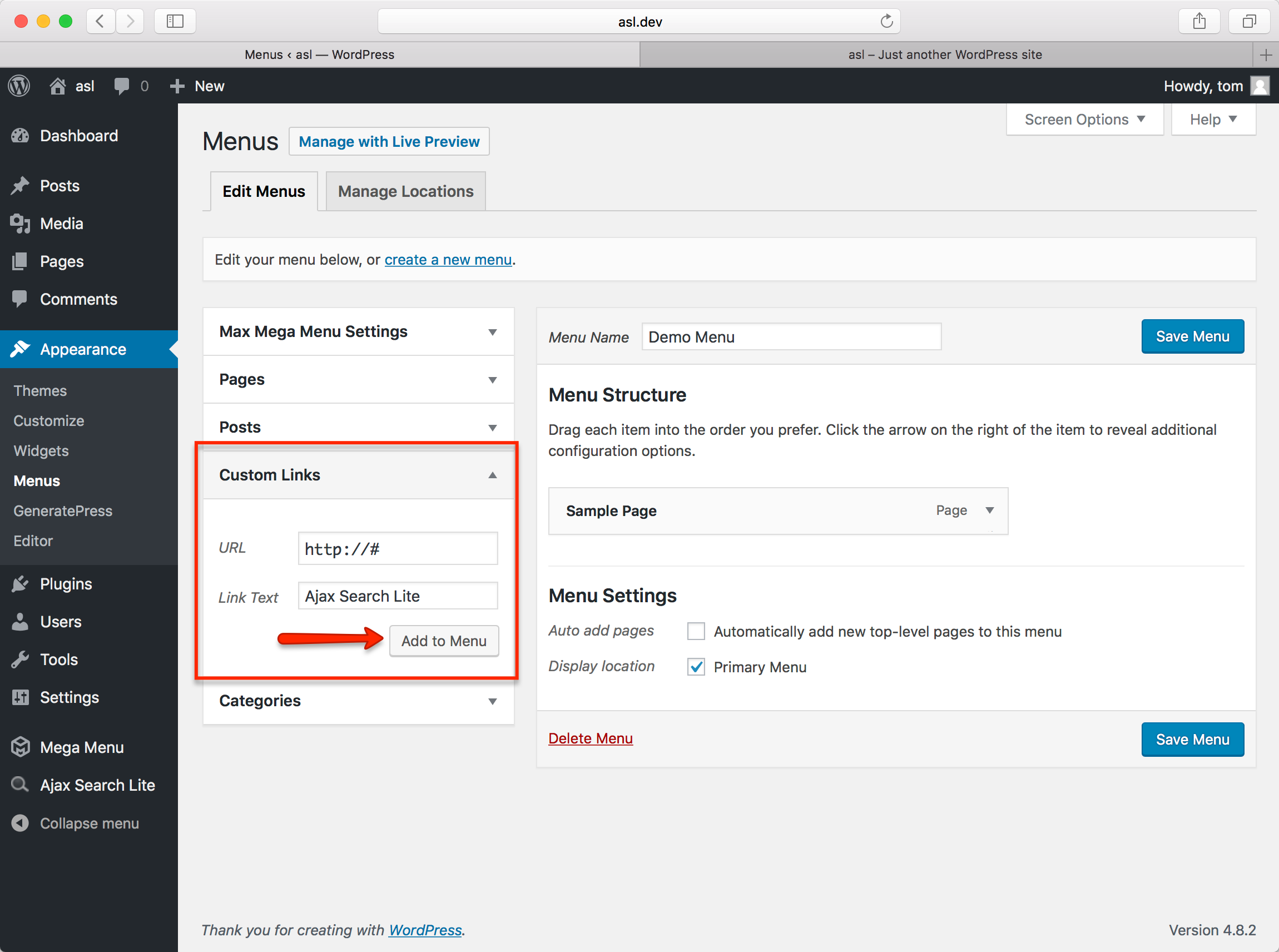Click the Collapse menu arrow icon

tap(20, 823)
